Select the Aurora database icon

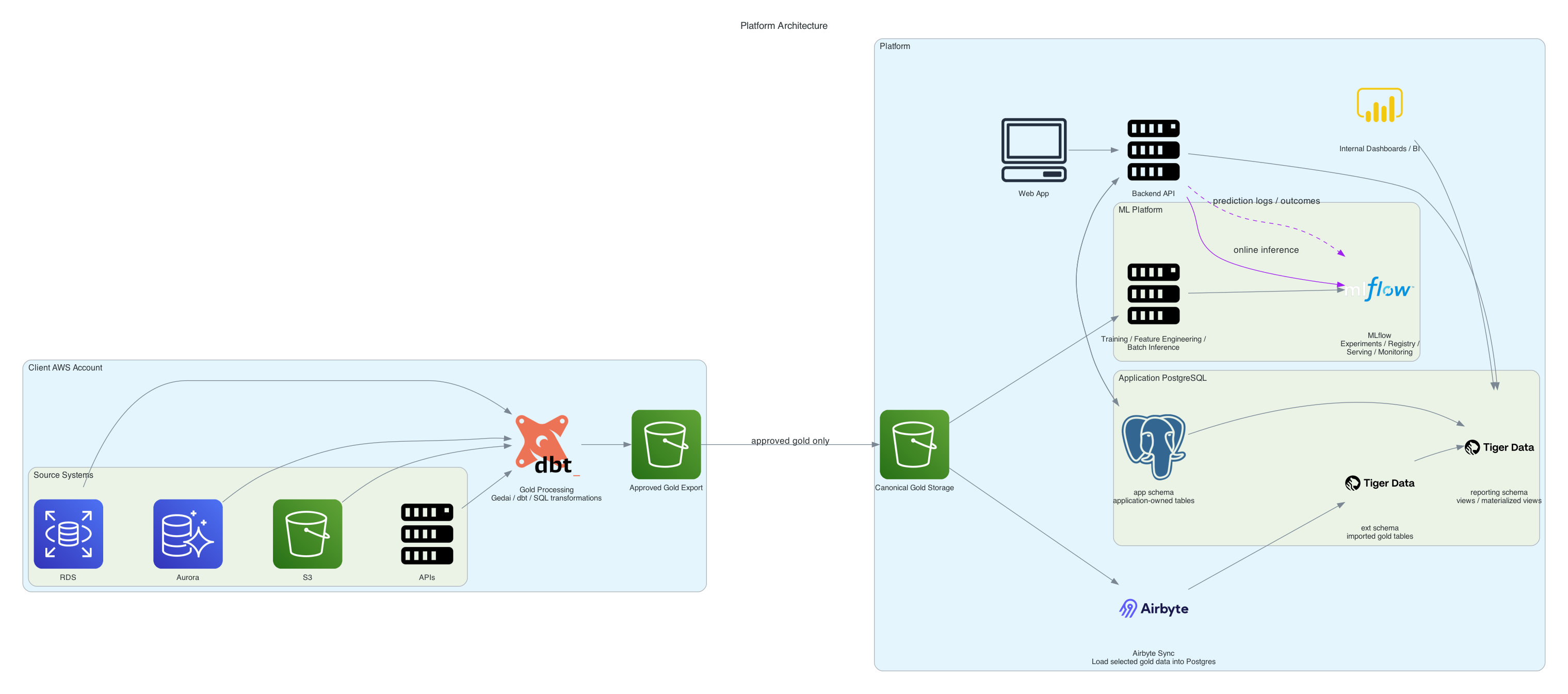(x=187, y=534)
